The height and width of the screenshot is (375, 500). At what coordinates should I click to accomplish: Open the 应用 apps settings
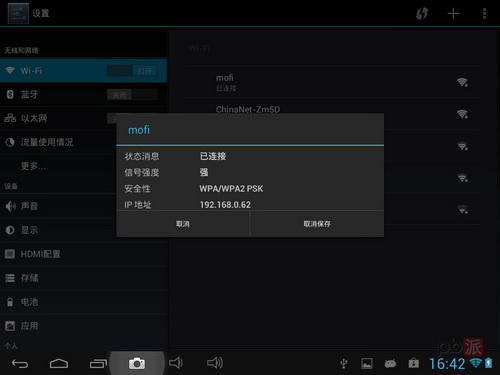(83, 326)
